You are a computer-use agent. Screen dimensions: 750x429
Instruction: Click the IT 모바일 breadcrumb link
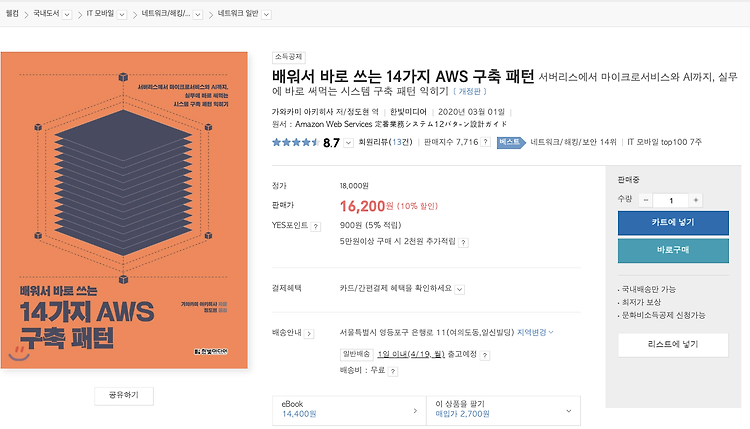point(100,14)
